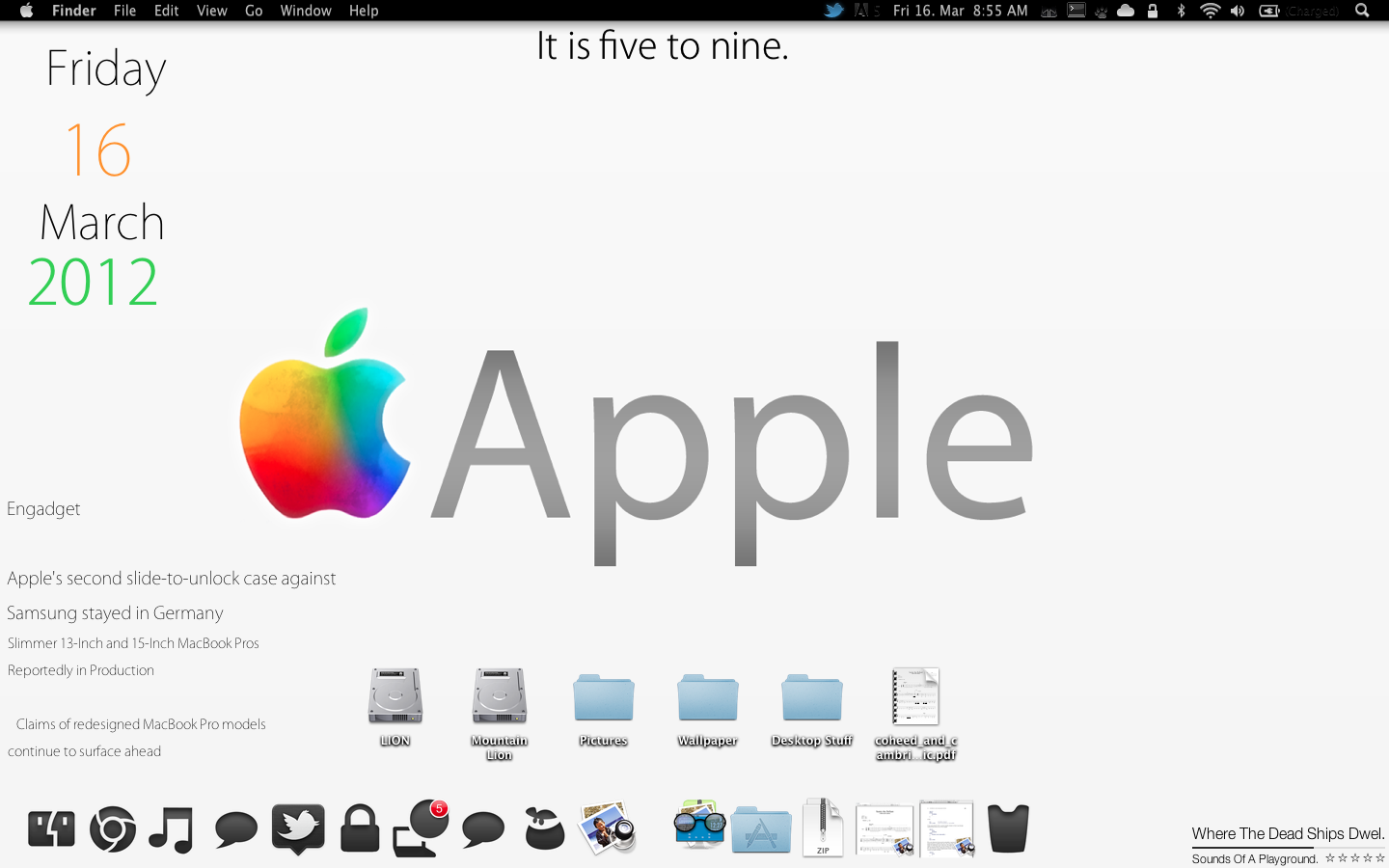This screenshot has height=868, width=1389.
Task: Open Slimmer MacBook Pros Reportedly in Production headline
Action: (133, 657)
